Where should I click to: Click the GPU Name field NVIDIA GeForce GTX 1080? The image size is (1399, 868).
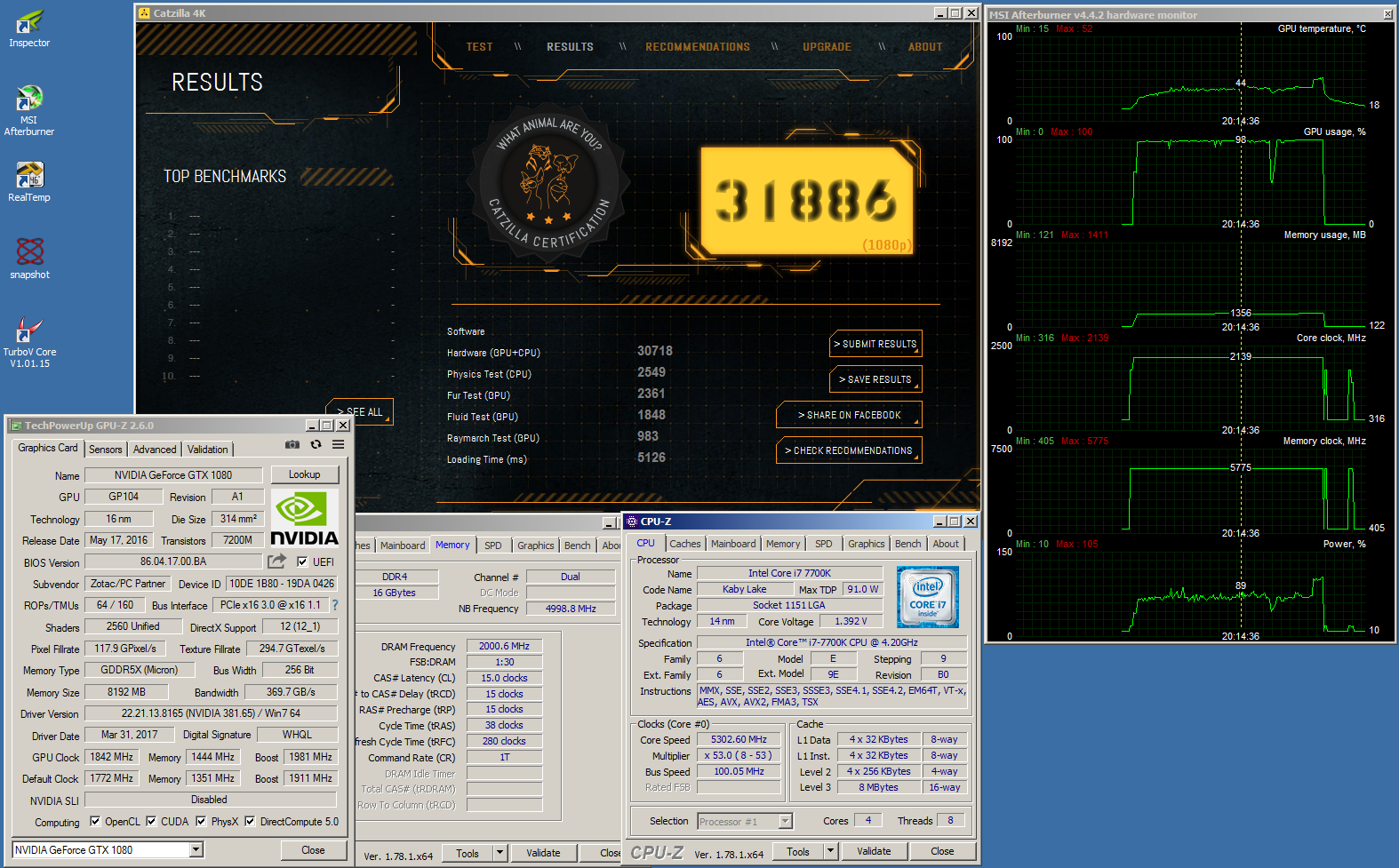pos(173,475)
